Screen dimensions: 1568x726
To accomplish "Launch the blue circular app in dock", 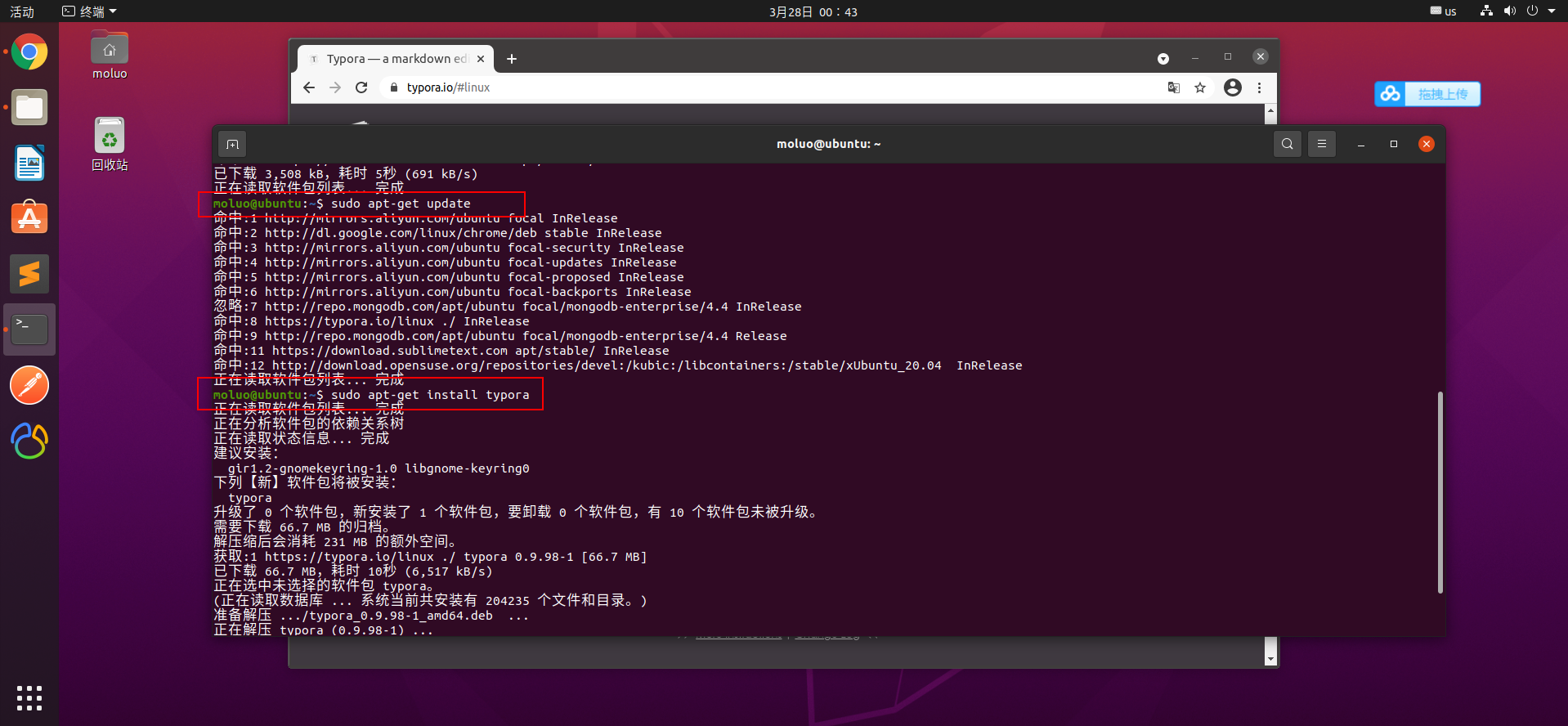I will point(29,441).
